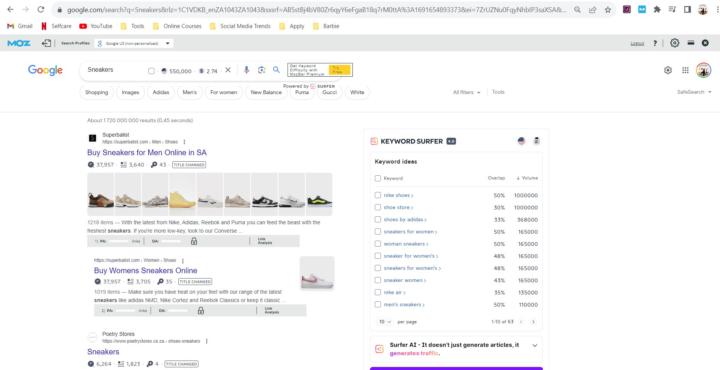Open the zoom magnifier icon in the address bar
This screenshot has height=370, width=720.
point(578,9)
